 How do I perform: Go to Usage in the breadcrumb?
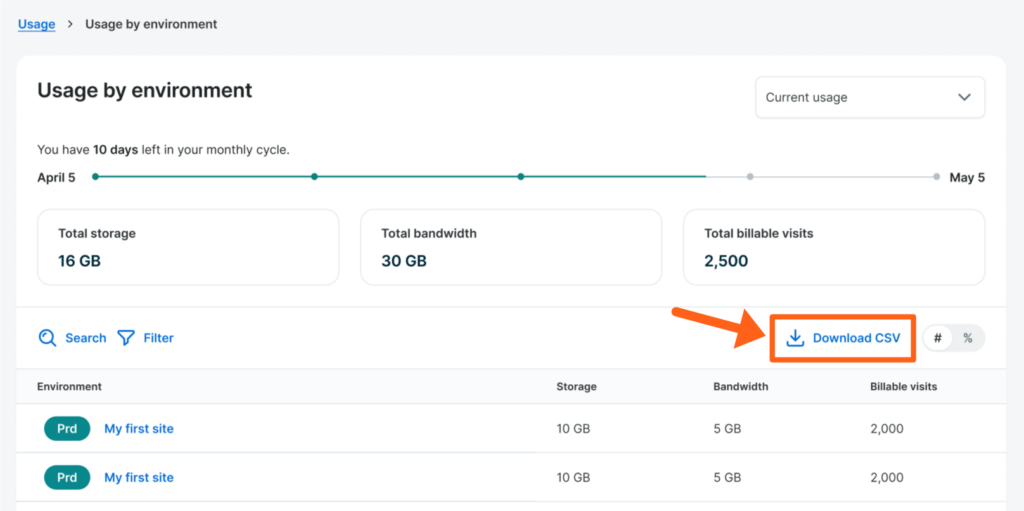(x=36, y=24)
